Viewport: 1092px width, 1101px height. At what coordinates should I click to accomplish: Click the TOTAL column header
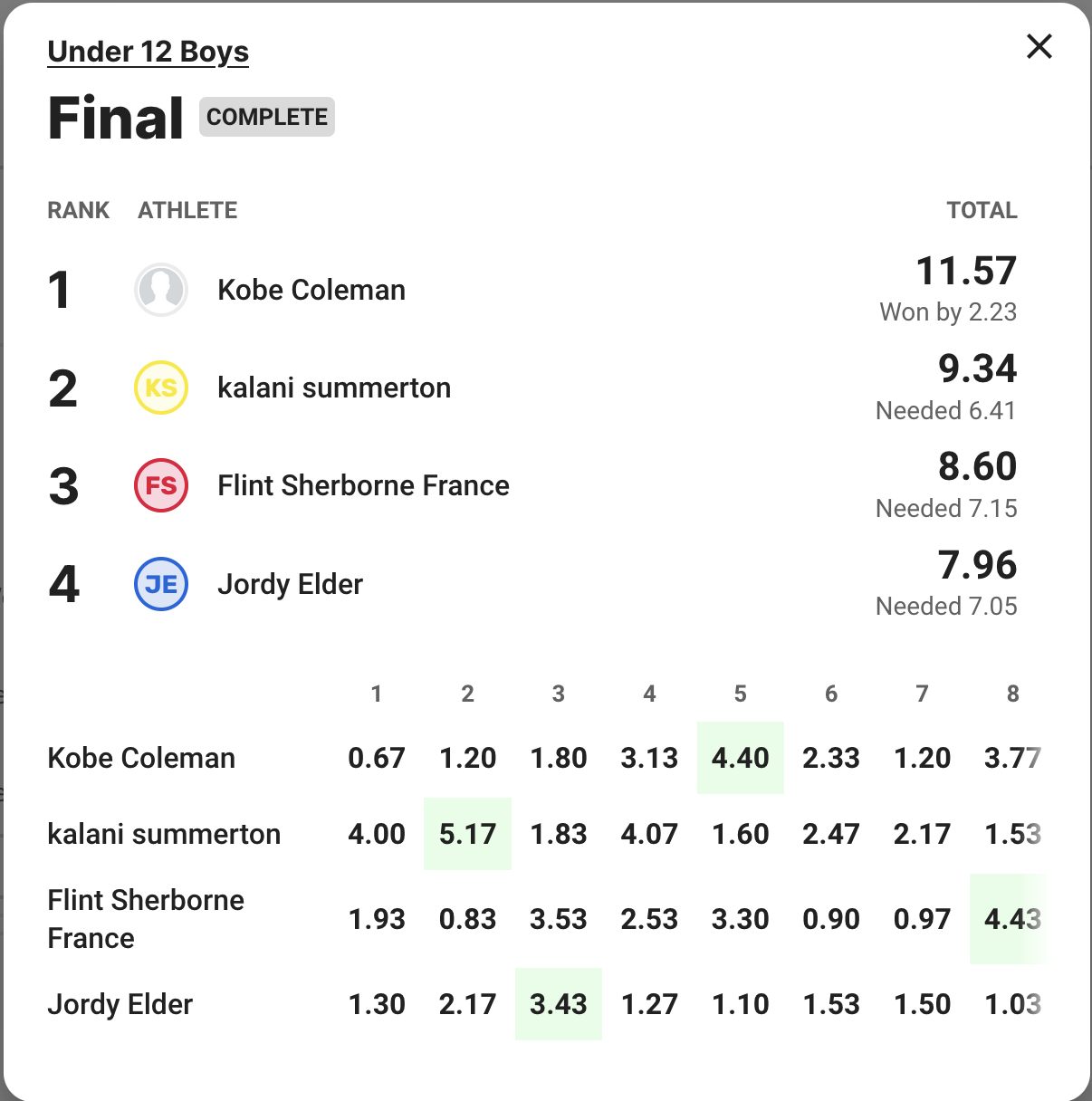click(982, 210)
